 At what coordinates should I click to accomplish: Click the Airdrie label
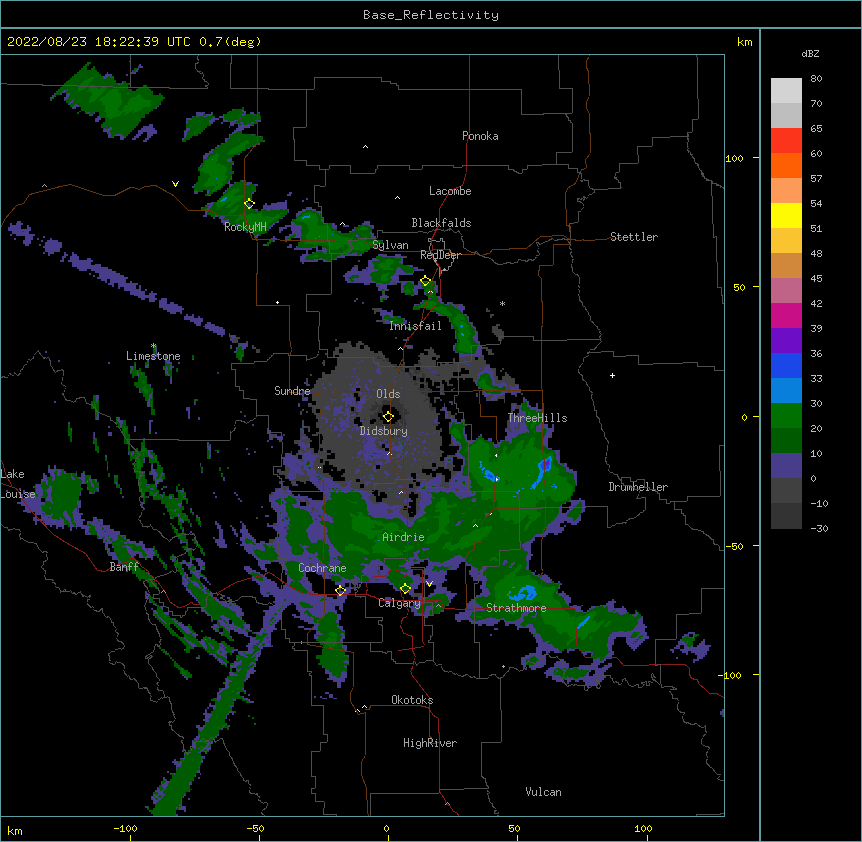pyautogui.click(x=404, y=537)
